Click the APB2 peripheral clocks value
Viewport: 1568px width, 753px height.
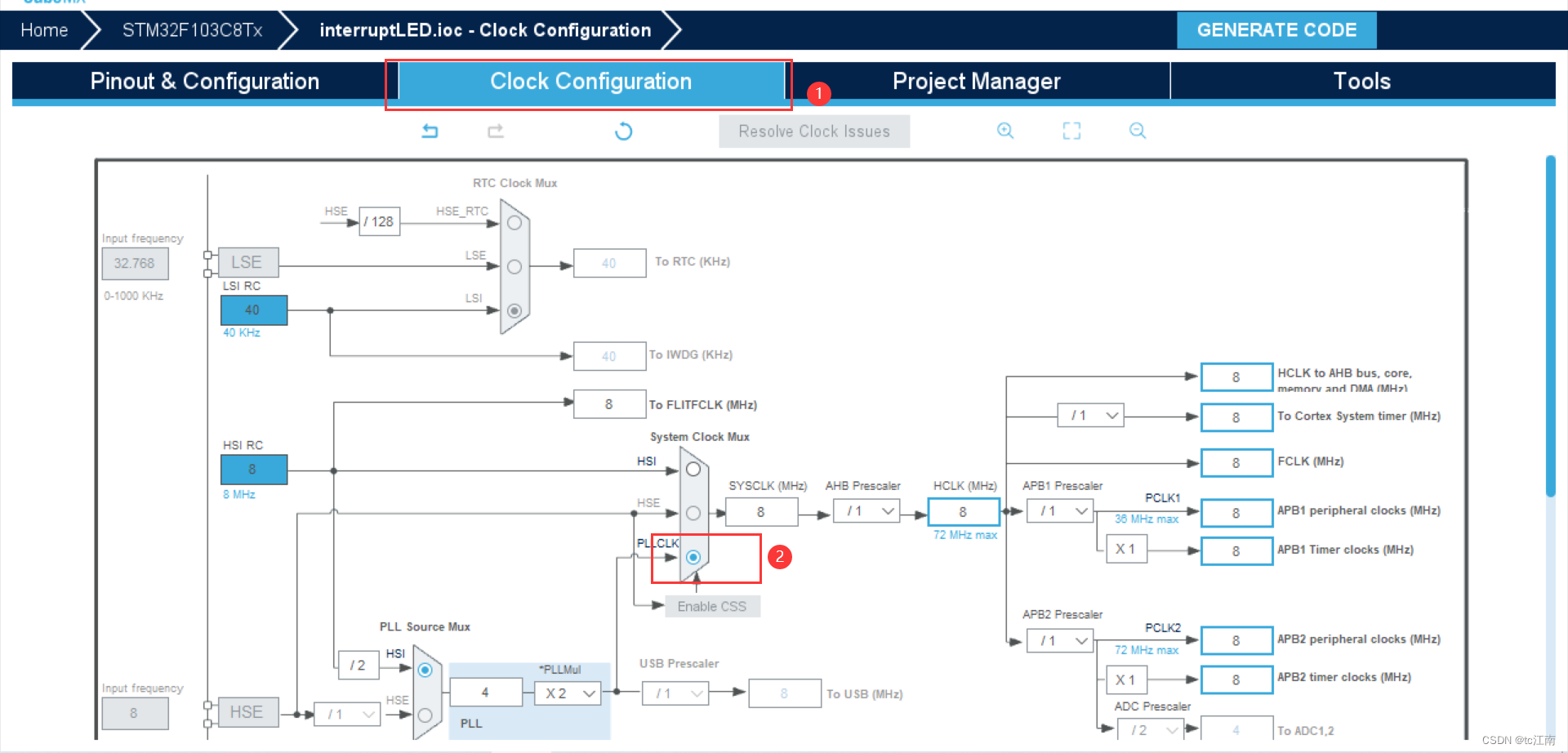1236,641
